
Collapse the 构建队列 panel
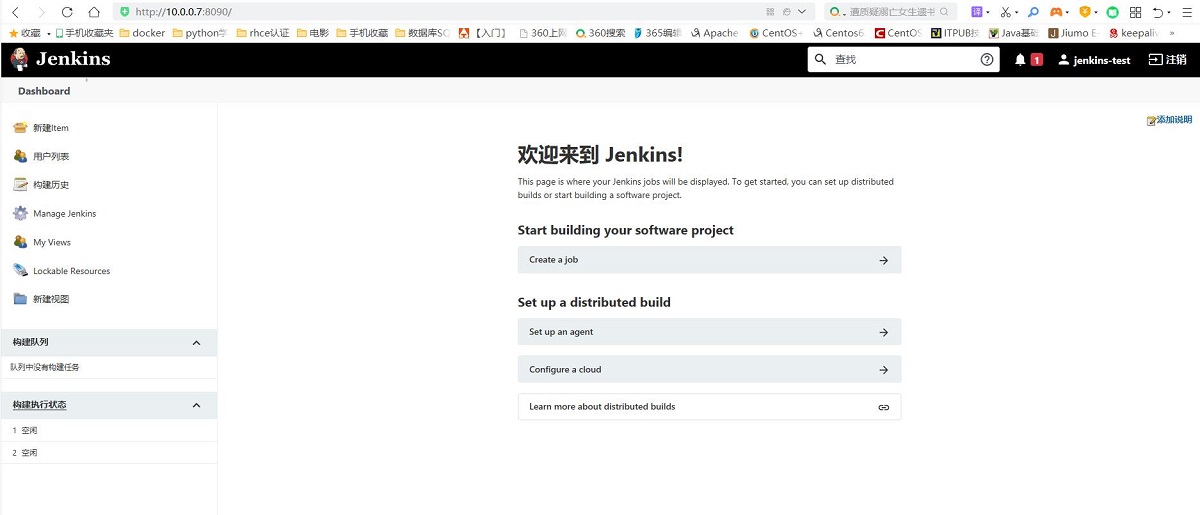[196, 342]
